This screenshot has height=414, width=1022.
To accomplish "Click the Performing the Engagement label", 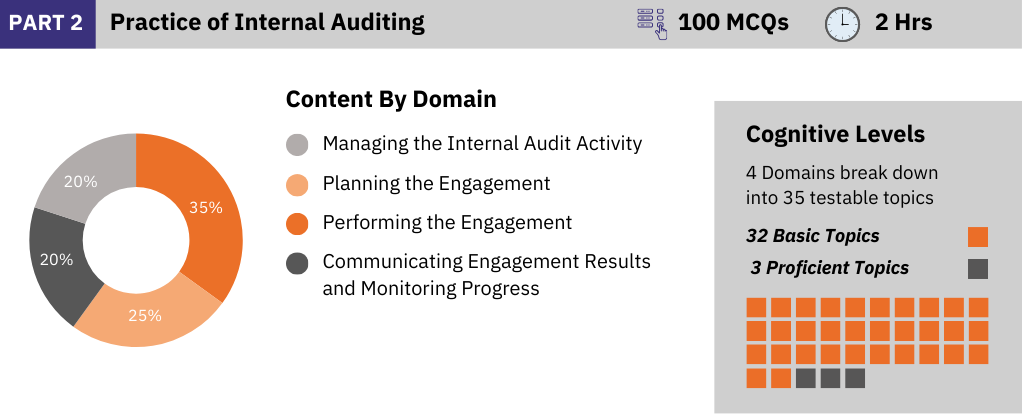I will [x=447, y=223].
